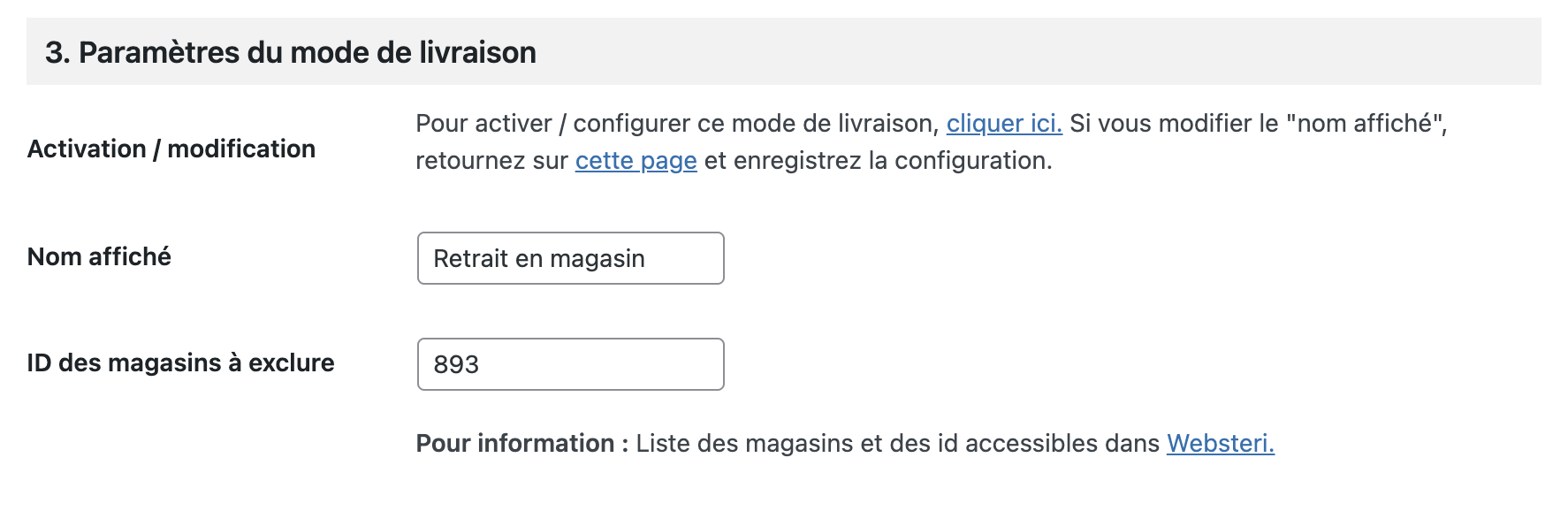This screenshot has width=1568, height=511.
Task: Click the text "Si vous modifier le"
Action: (x=1174, y=124)
